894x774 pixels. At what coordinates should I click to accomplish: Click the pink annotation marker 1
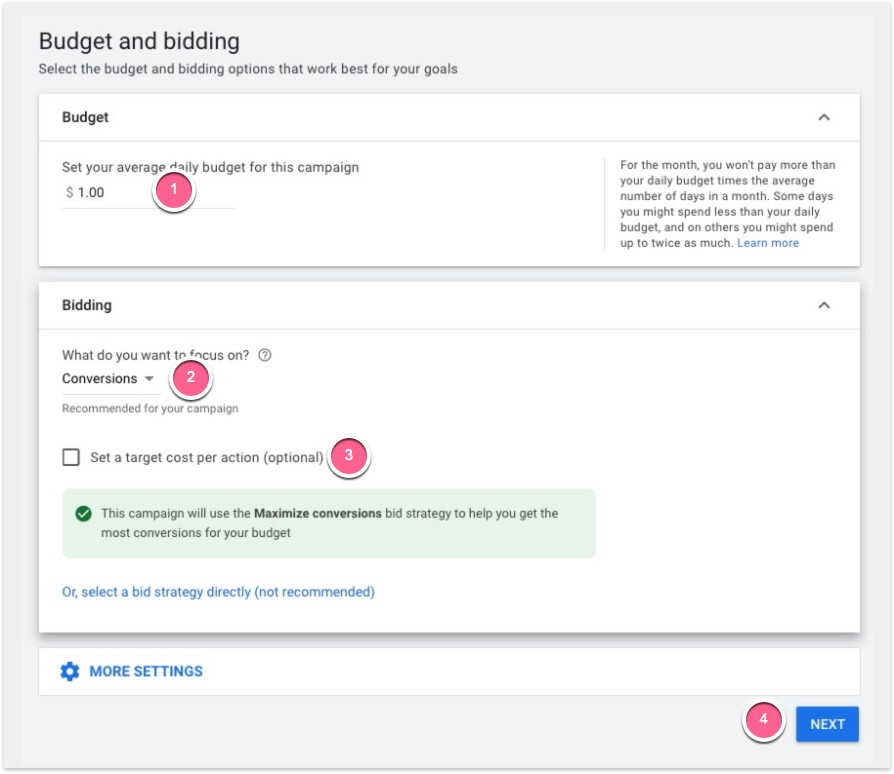(173, 190)
